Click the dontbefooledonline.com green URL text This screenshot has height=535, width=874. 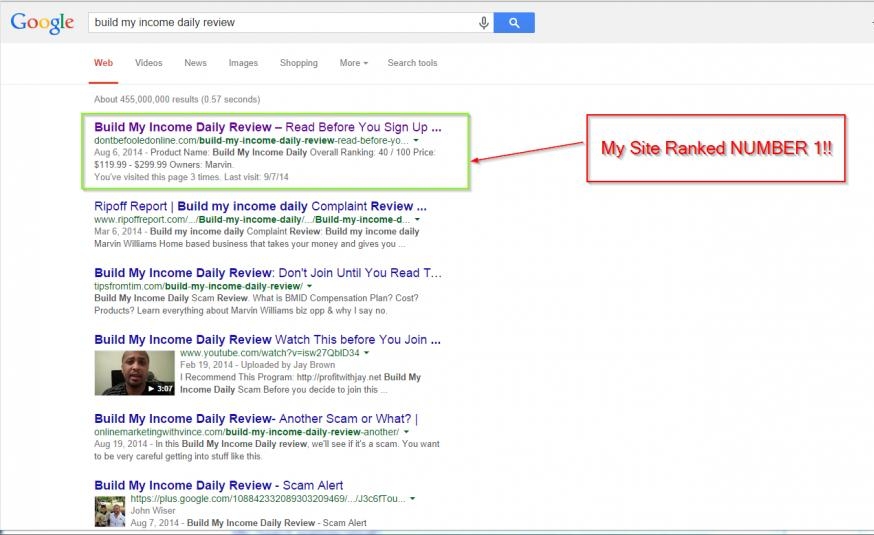tap(251, 140)
